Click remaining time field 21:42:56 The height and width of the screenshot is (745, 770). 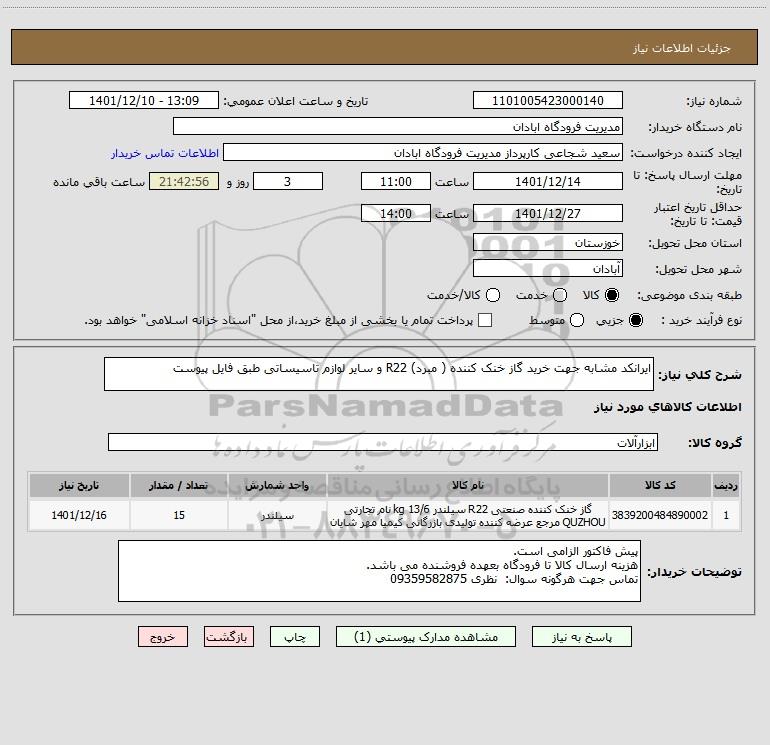point(184,182)
